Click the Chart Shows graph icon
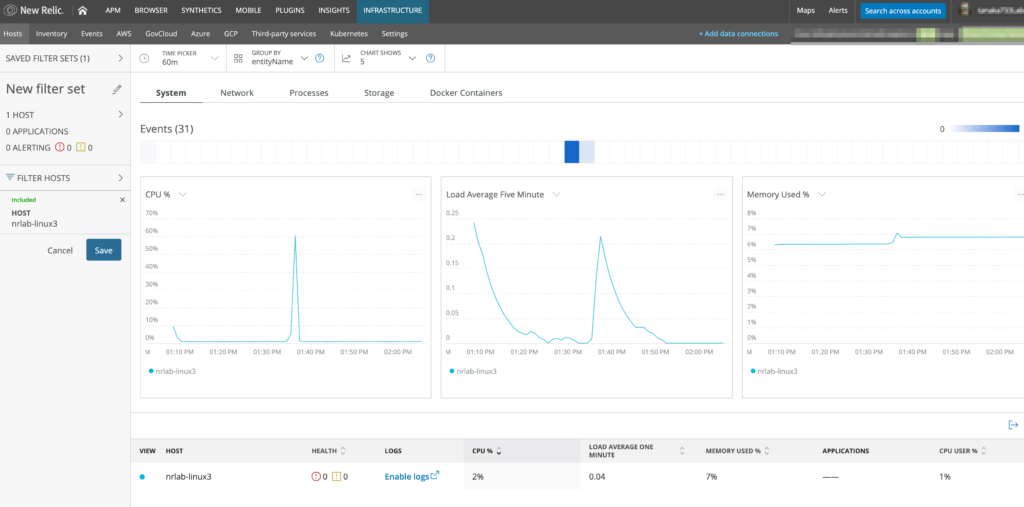Screen dimensions: 1024x507 tap(346, 58)
